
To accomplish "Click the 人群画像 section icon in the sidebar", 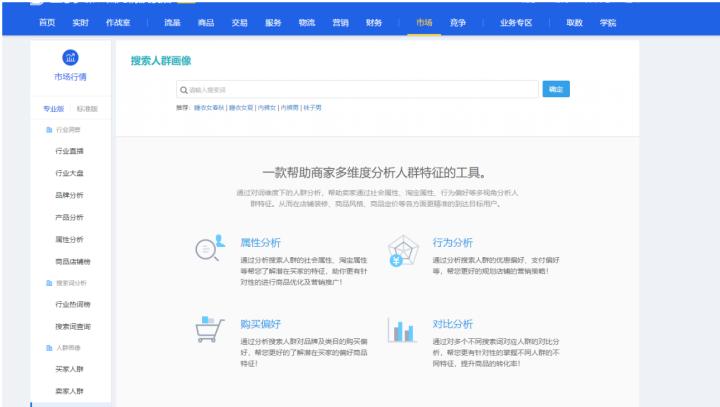I will pos(49,348).
